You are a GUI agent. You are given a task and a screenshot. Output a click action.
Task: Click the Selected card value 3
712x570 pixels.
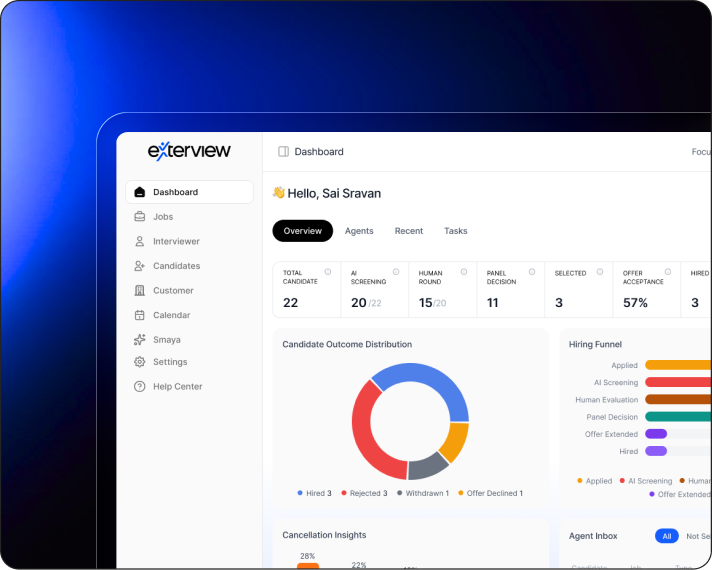coord(559,302)
